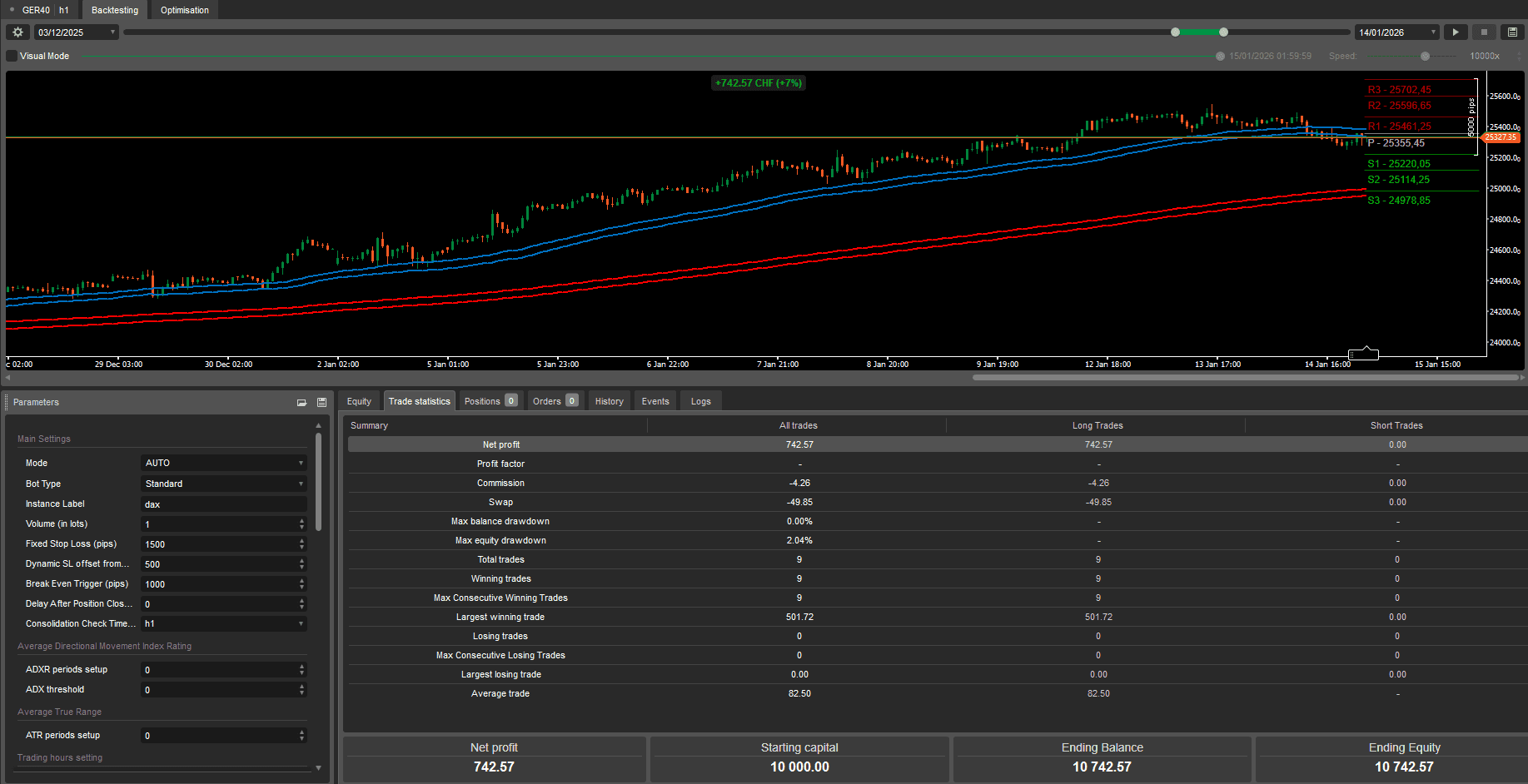Viewport: 1528px width, 784px height.
Task: Open Mode dropdown showing AUTO
Action: tap(224, 463)
